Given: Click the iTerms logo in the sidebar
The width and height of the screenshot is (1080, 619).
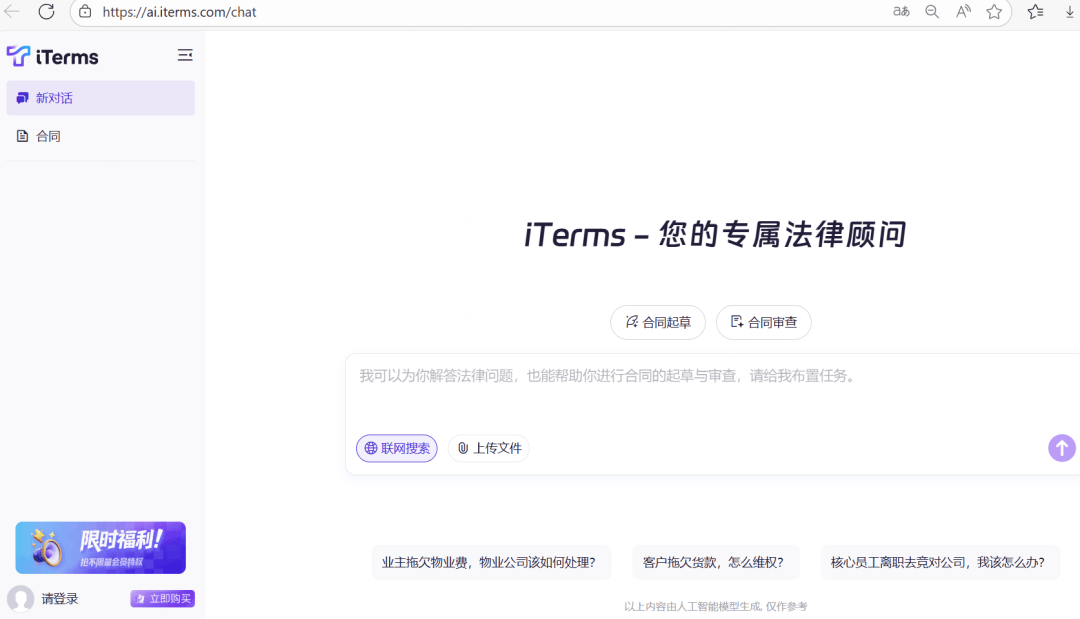Looking at the screenshot, I should tap(52, 56).
